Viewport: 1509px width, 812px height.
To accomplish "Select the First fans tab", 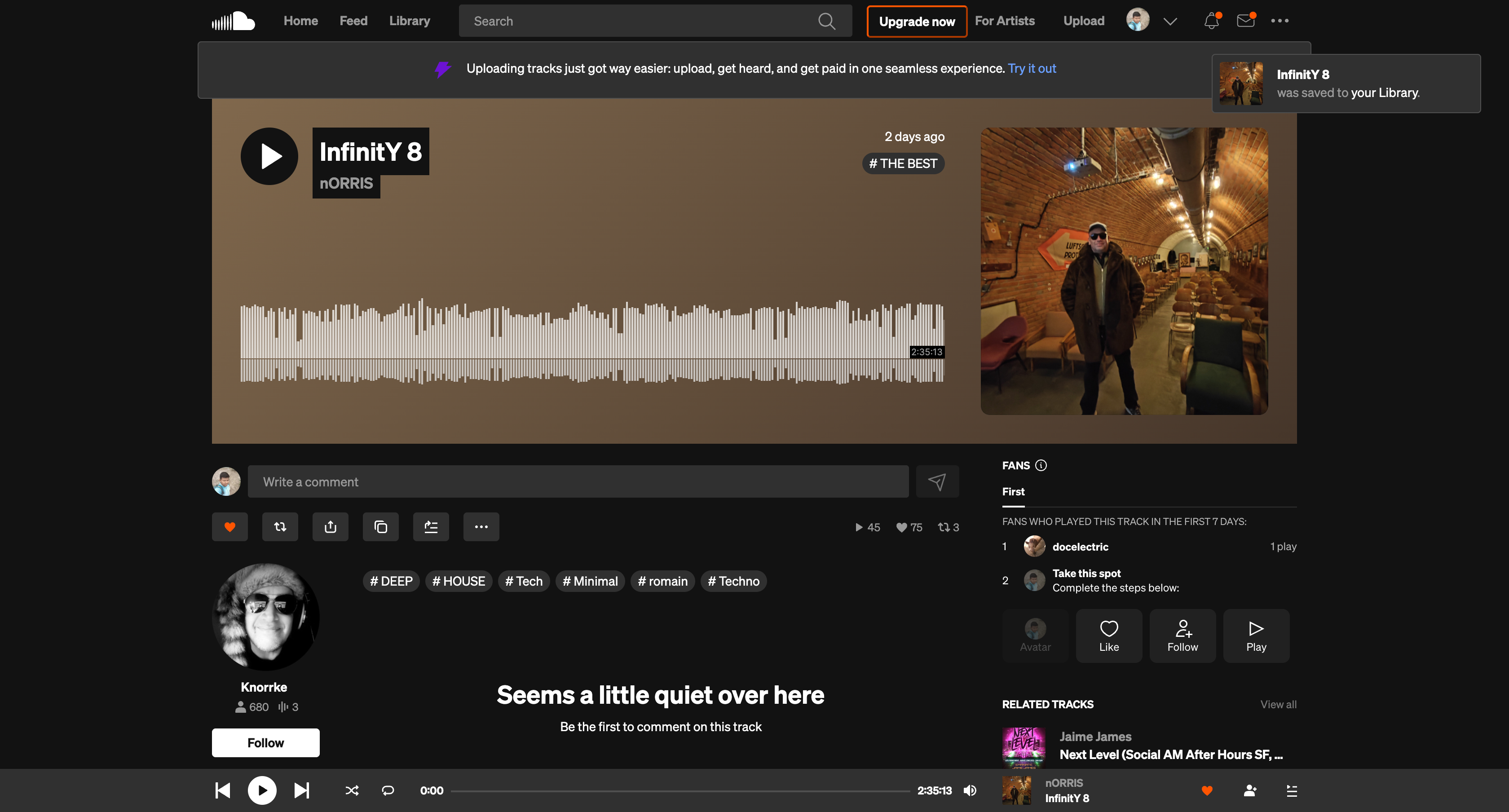I will tap(1014, 491).
